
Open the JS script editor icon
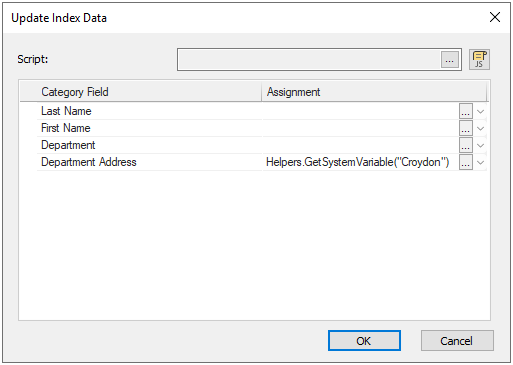coord(479,59)
